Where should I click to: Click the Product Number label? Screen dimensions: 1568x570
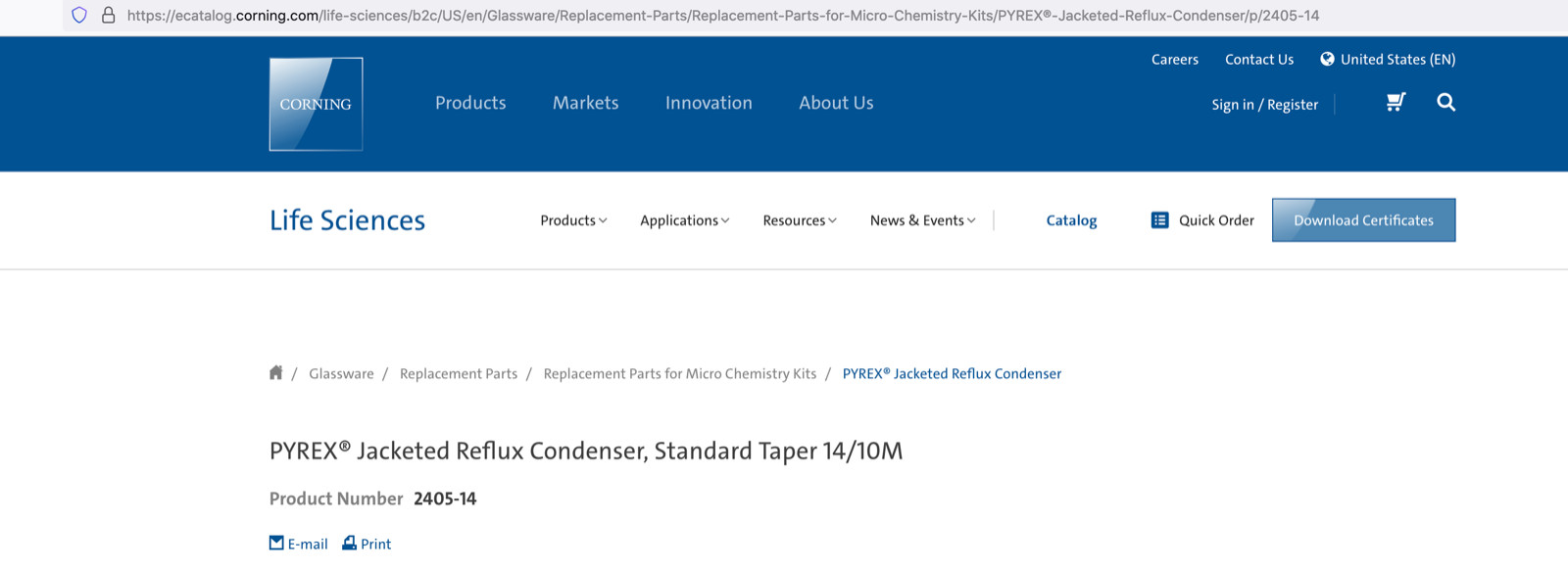(336, 499)
